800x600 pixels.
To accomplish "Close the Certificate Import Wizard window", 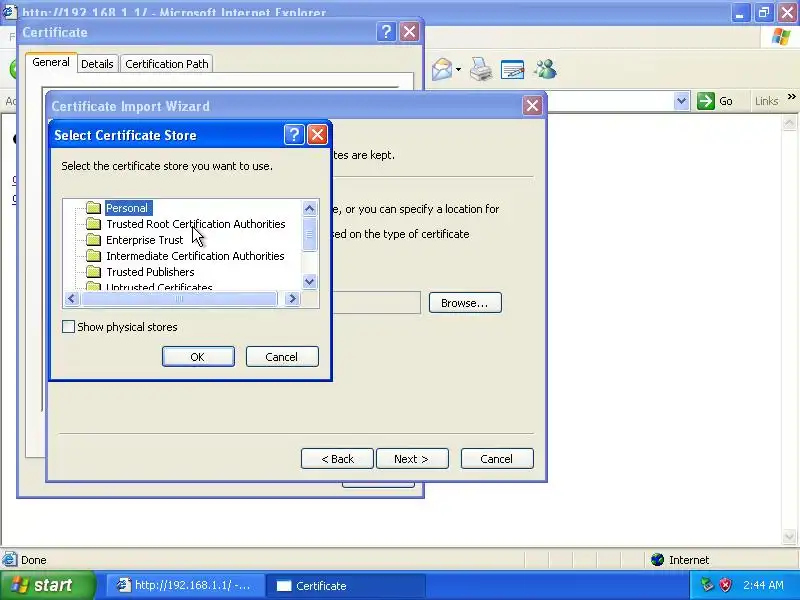I will tap(532, 106).
